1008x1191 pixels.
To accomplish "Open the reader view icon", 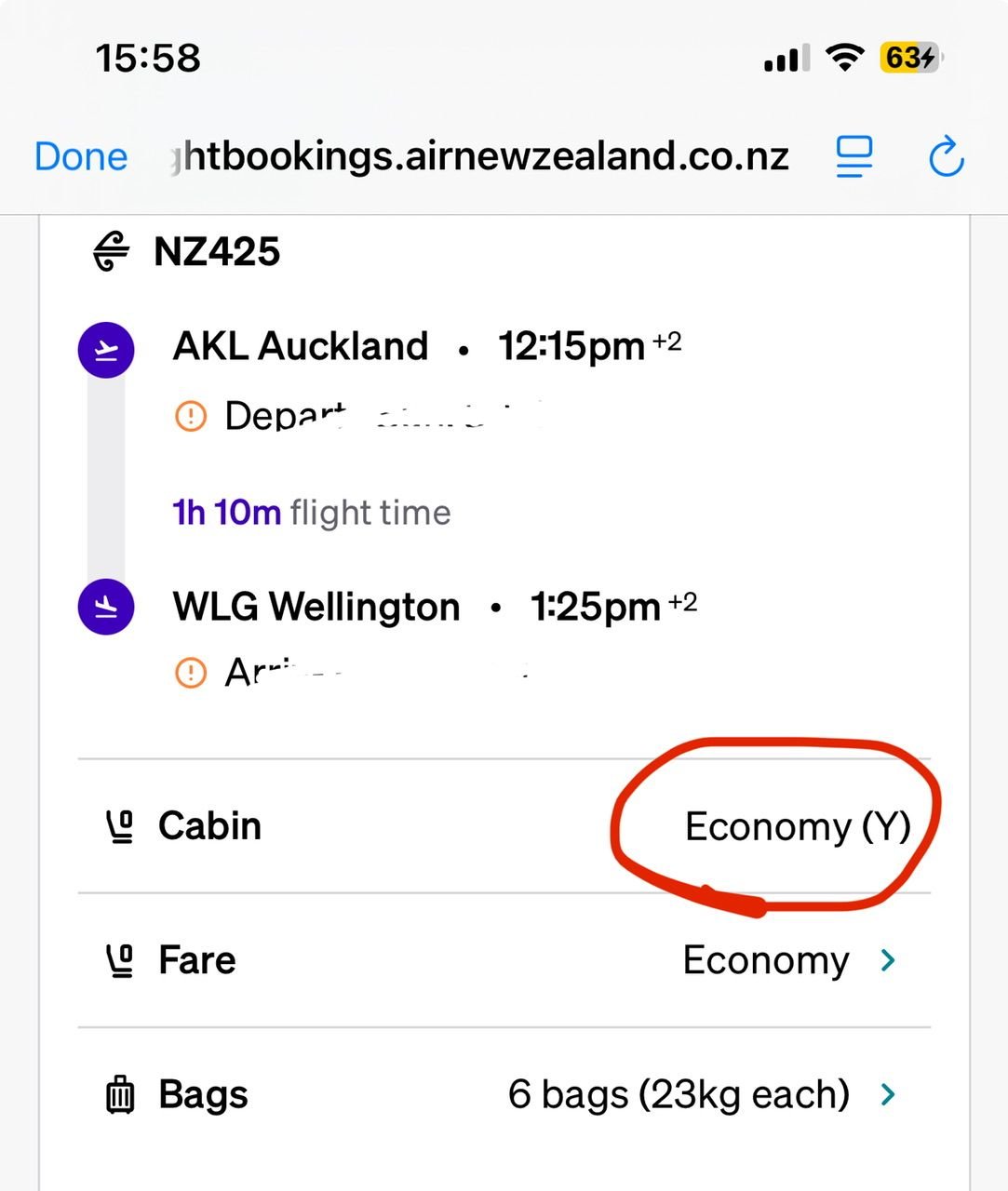I will click(x=853, y=156).
